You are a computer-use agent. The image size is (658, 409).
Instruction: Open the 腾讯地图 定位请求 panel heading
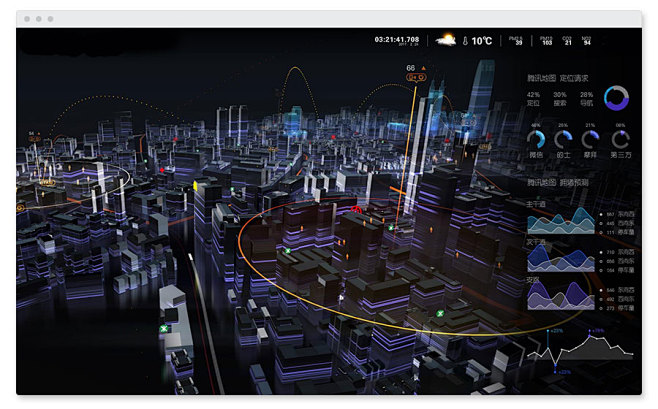pyautogui.click(x=557, y=78)
